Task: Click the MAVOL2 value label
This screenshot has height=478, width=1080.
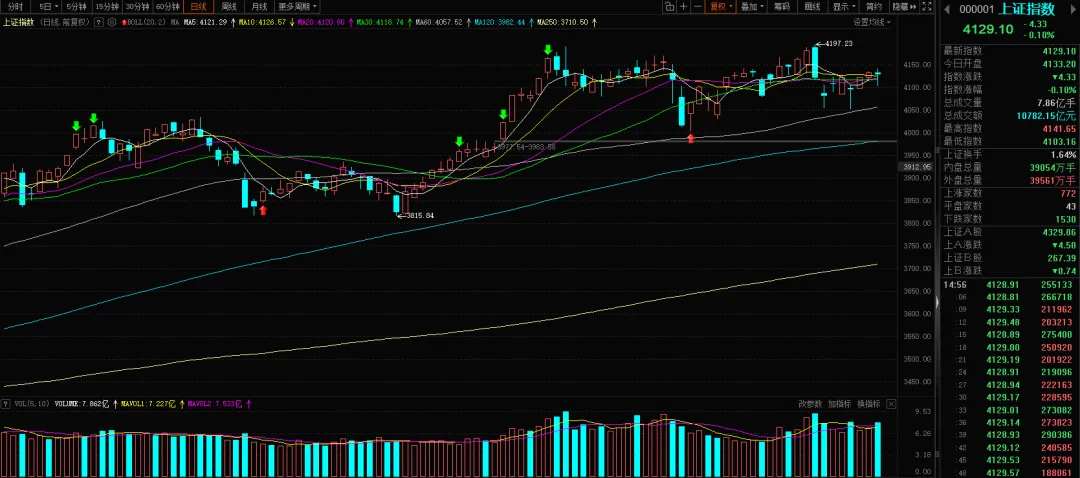Action: point(215,404)
